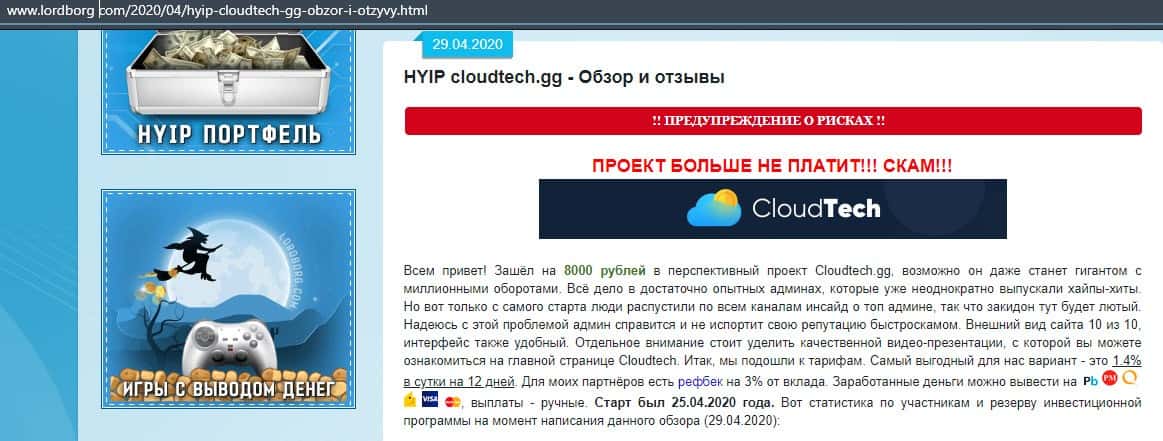Click the CloudTech project banner image

point(773,209)
